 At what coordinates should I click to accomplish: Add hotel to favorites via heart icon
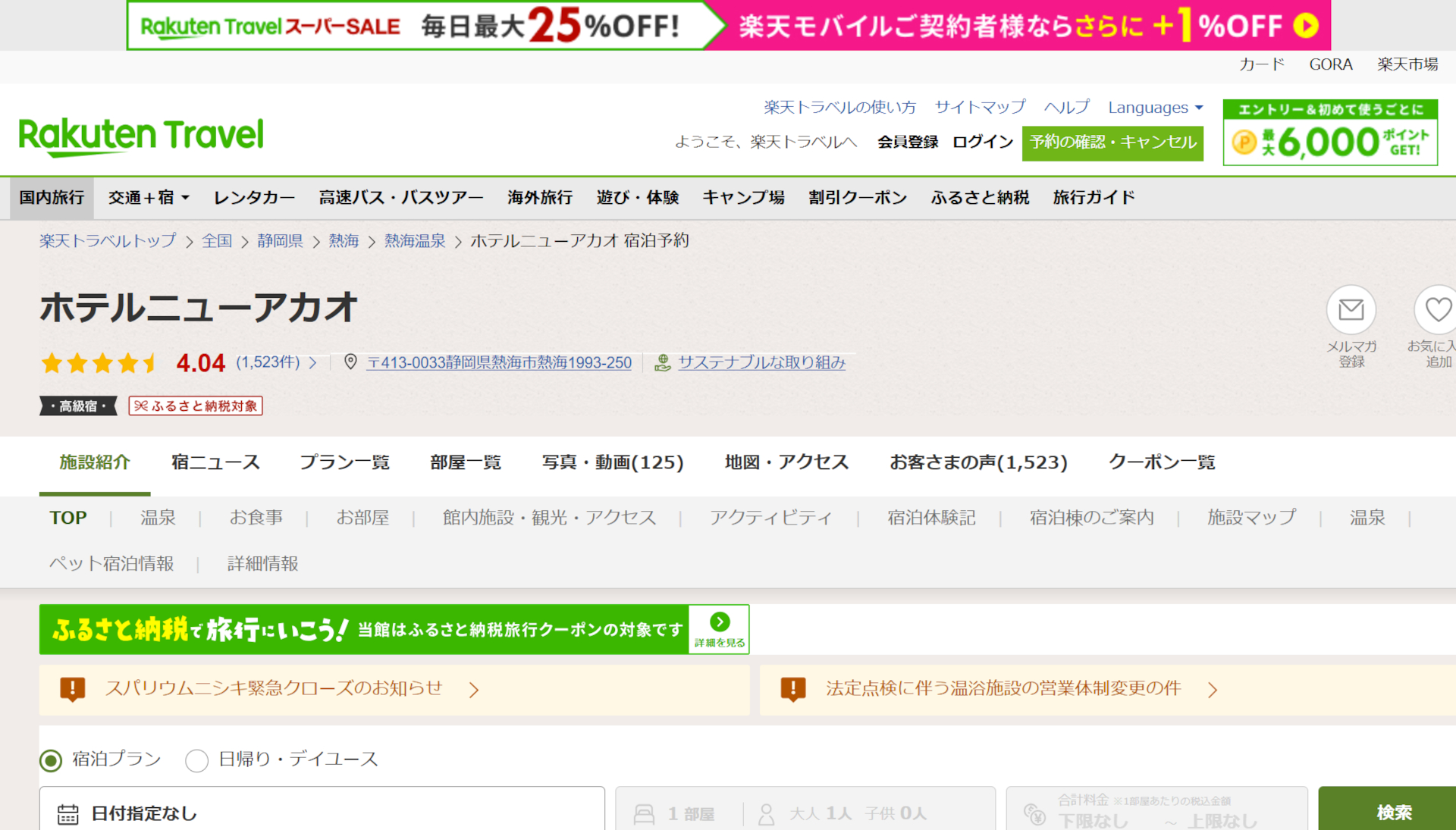click(x=1437, y=309)
